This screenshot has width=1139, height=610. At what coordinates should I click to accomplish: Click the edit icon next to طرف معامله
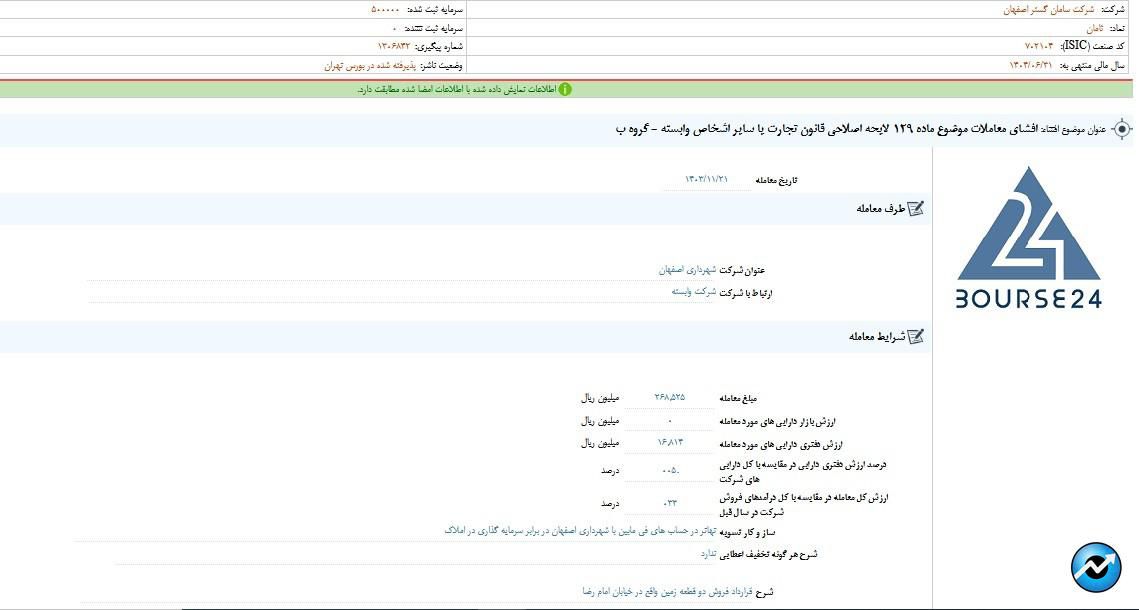(916, 208)
